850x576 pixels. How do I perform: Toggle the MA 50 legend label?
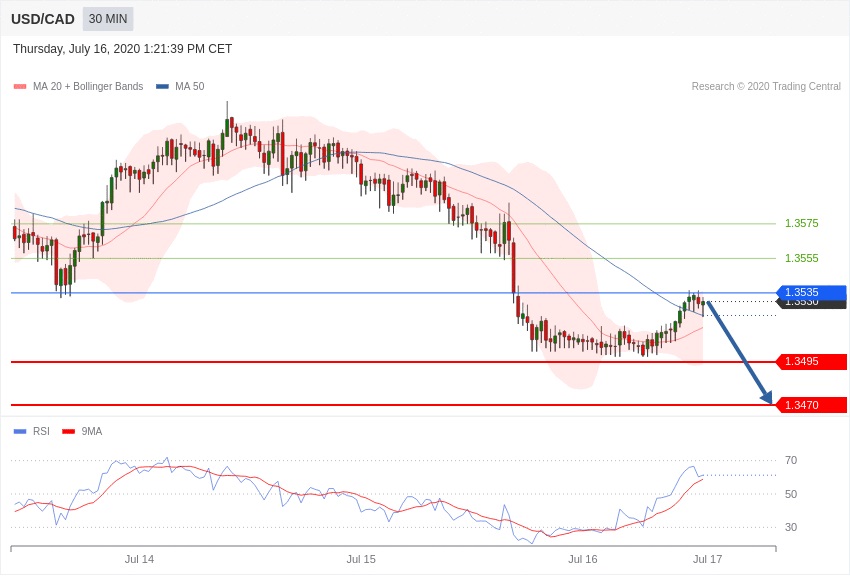click(189, 87)
